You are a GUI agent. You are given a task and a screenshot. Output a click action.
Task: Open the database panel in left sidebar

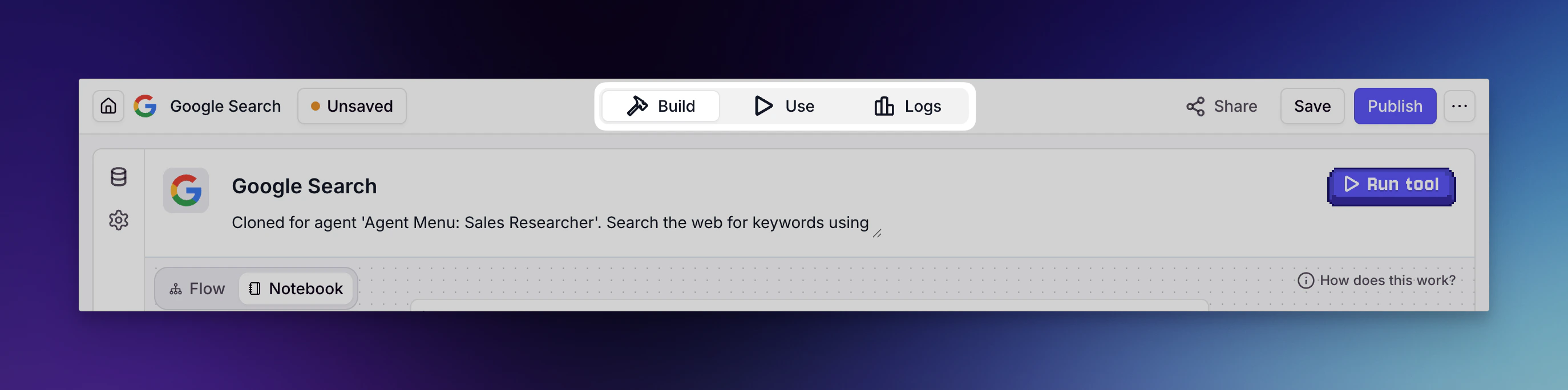click(118, 178)
